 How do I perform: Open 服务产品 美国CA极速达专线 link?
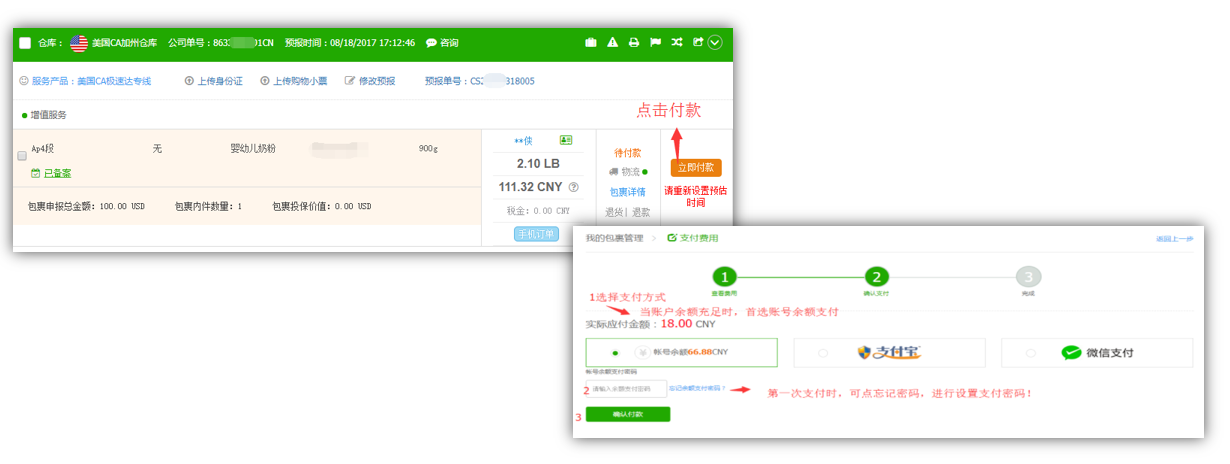85,81
